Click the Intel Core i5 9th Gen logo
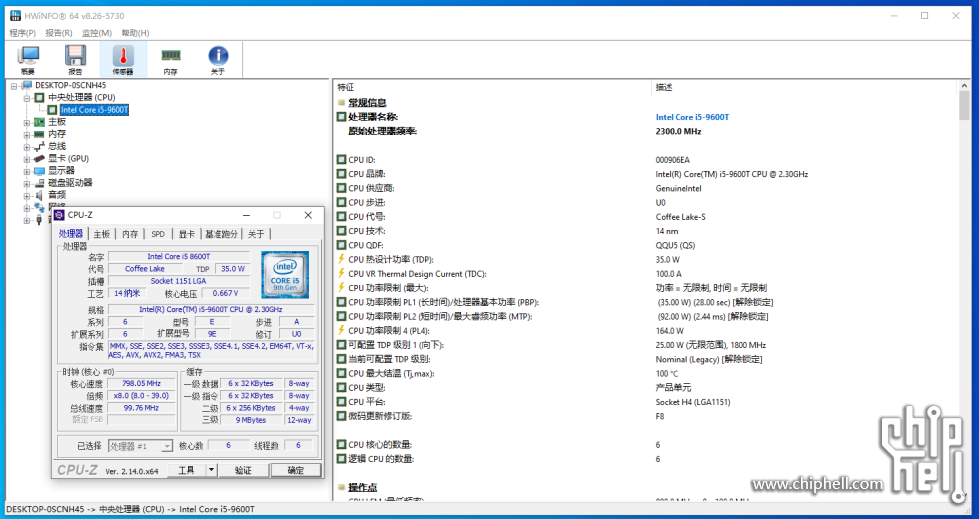979x519 pixels. 285,274
